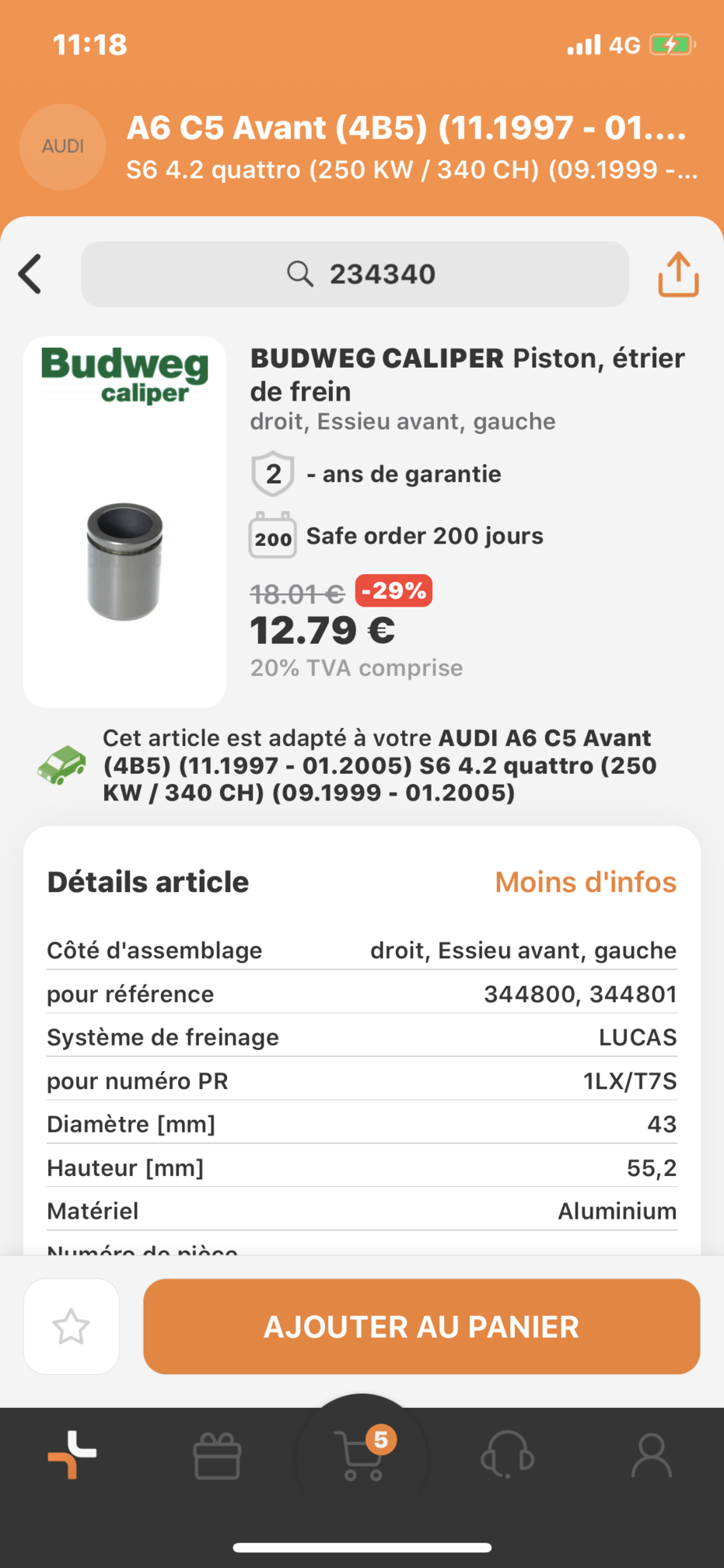724x1568 pixels.
Task: Collapse details with Moins d'infos
Action: [x=586, y=882]
